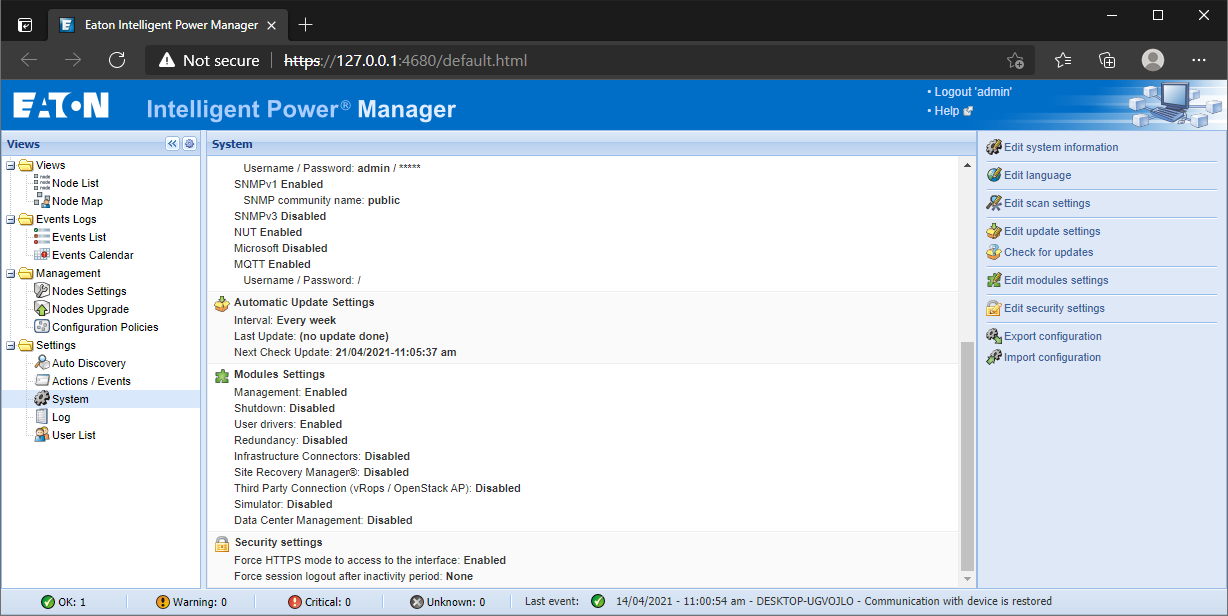Open the browser profile menu

(x=1153, y=60)
